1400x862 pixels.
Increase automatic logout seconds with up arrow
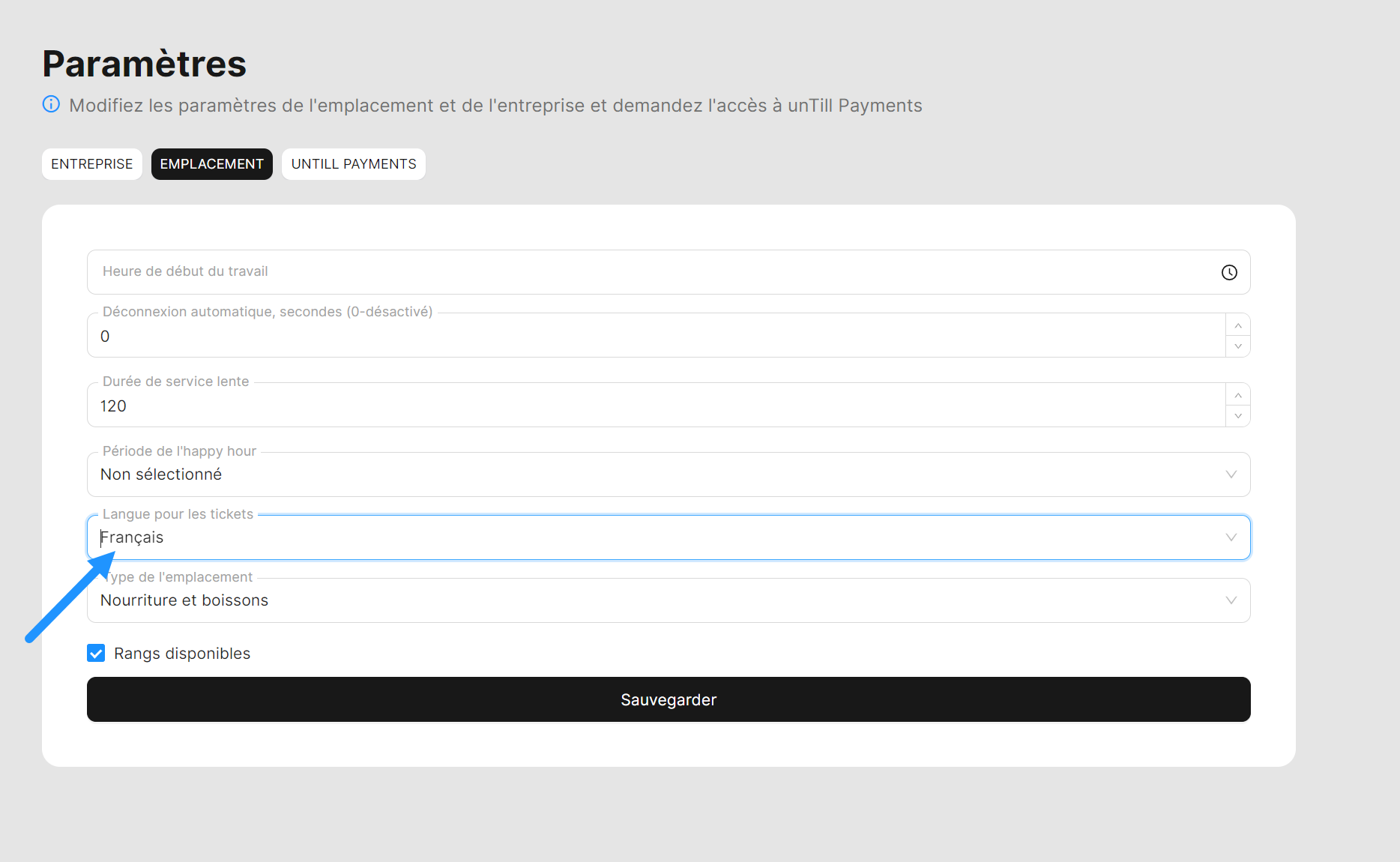click(x=1238, y=325)
